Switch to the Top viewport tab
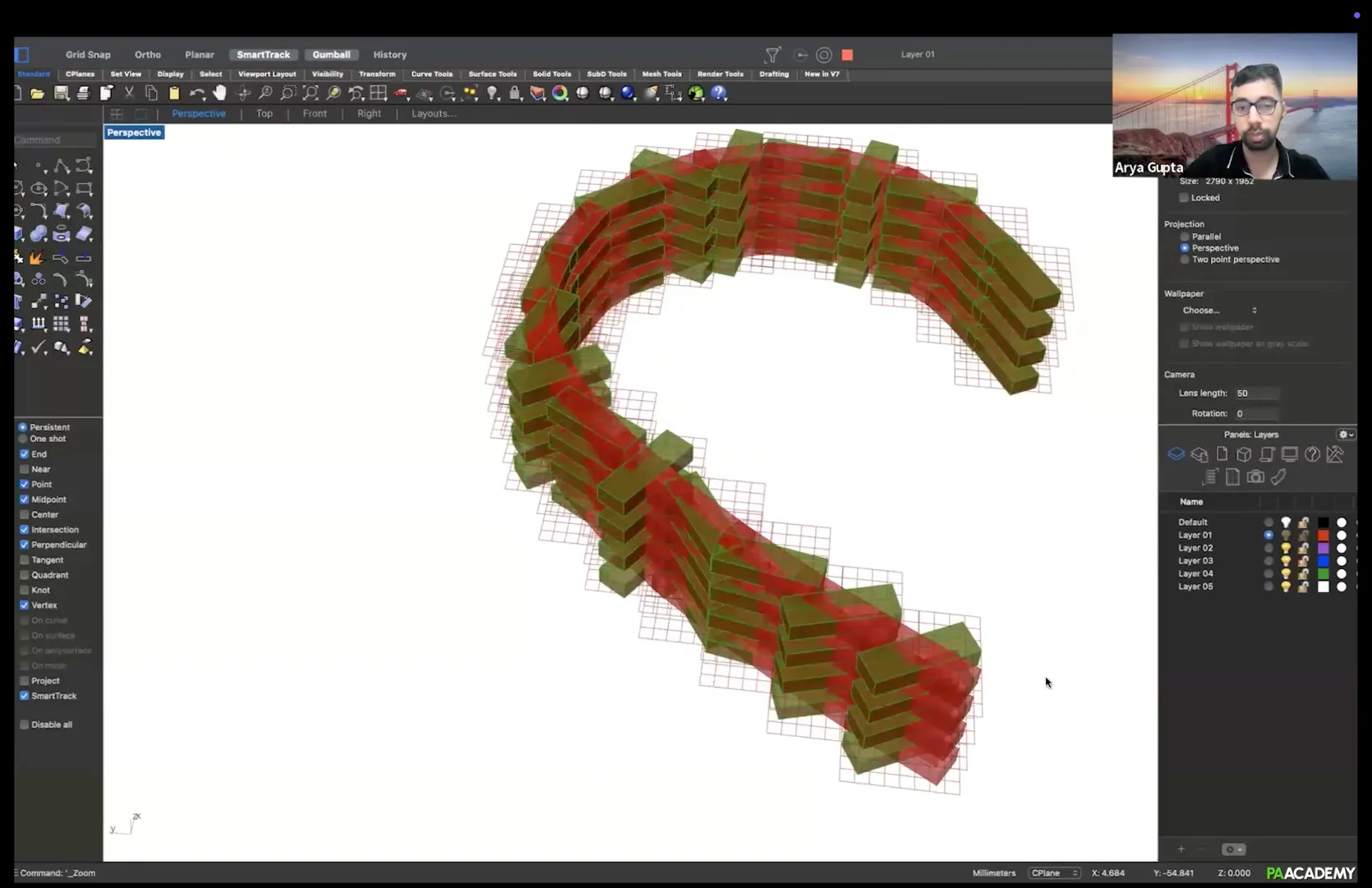Image resolution: width=1372 pixels, height=888 pixels. (264, 113)
